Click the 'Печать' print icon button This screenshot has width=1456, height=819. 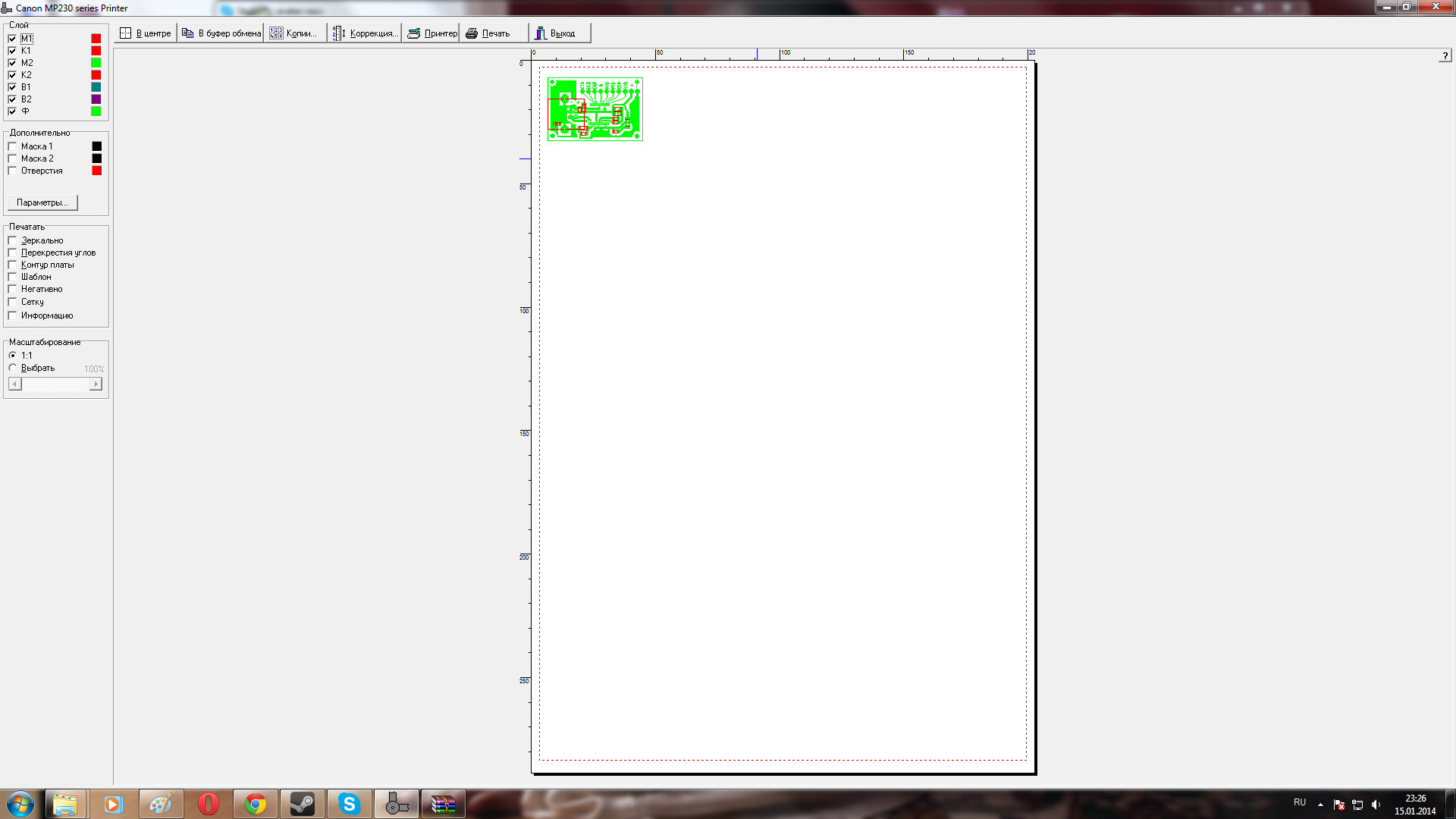[472, 33]
